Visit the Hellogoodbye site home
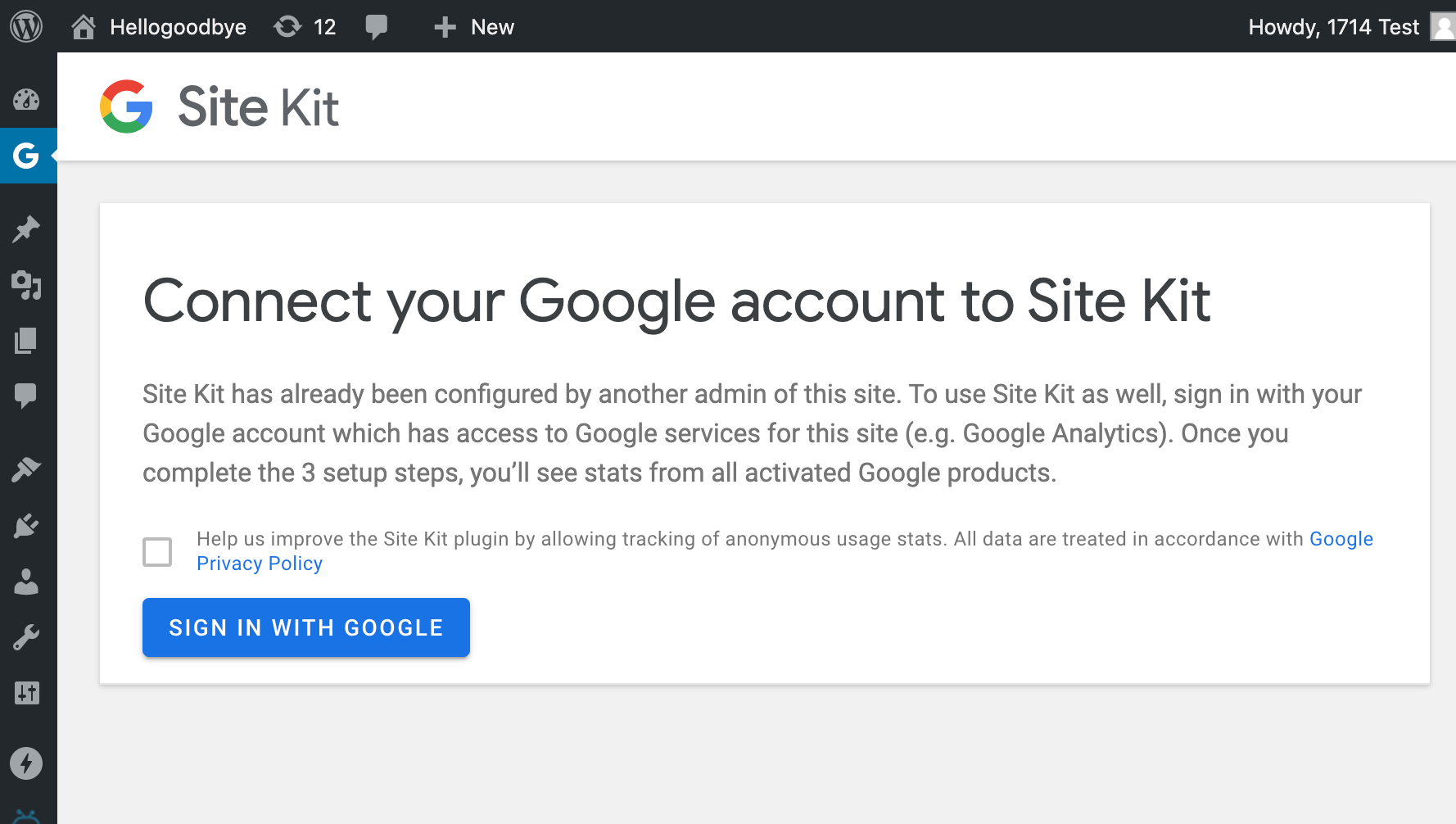 (159, 27)
